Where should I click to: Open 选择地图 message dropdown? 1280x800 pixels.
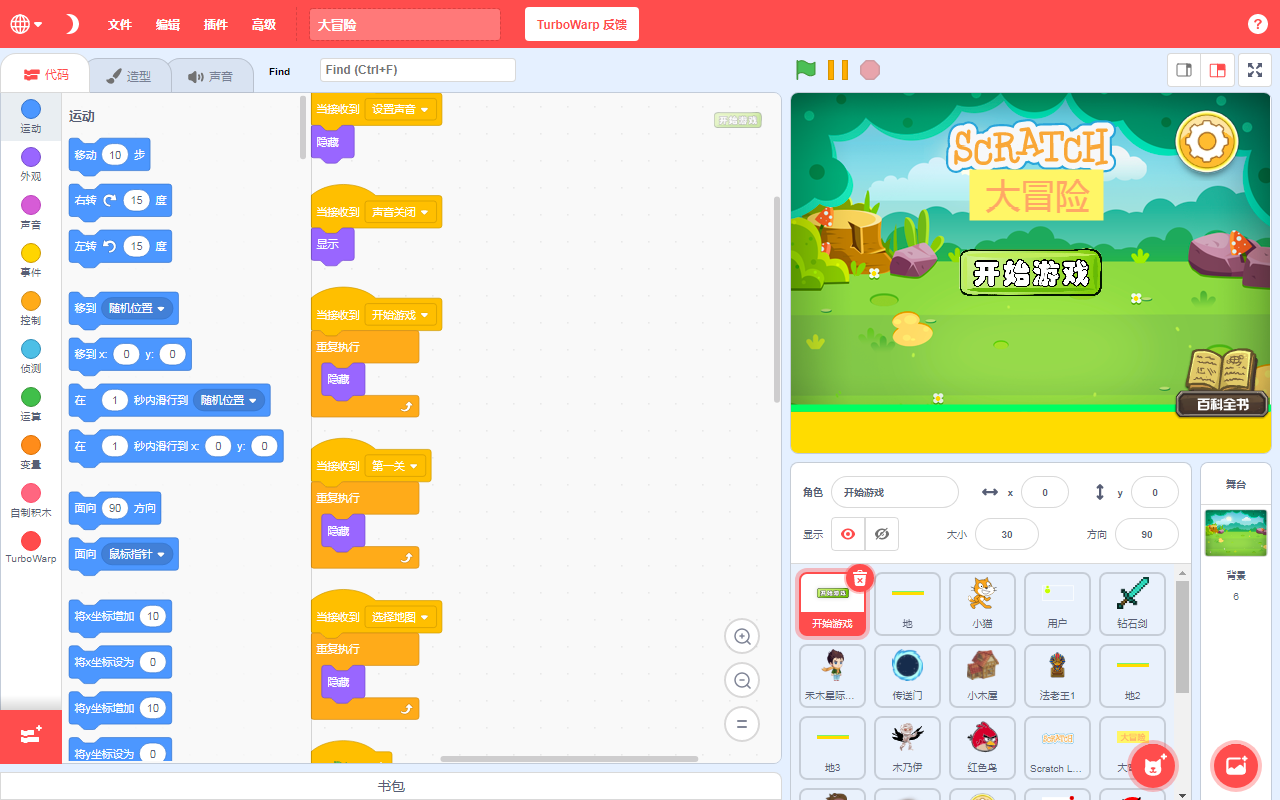[x=401, y=617]
